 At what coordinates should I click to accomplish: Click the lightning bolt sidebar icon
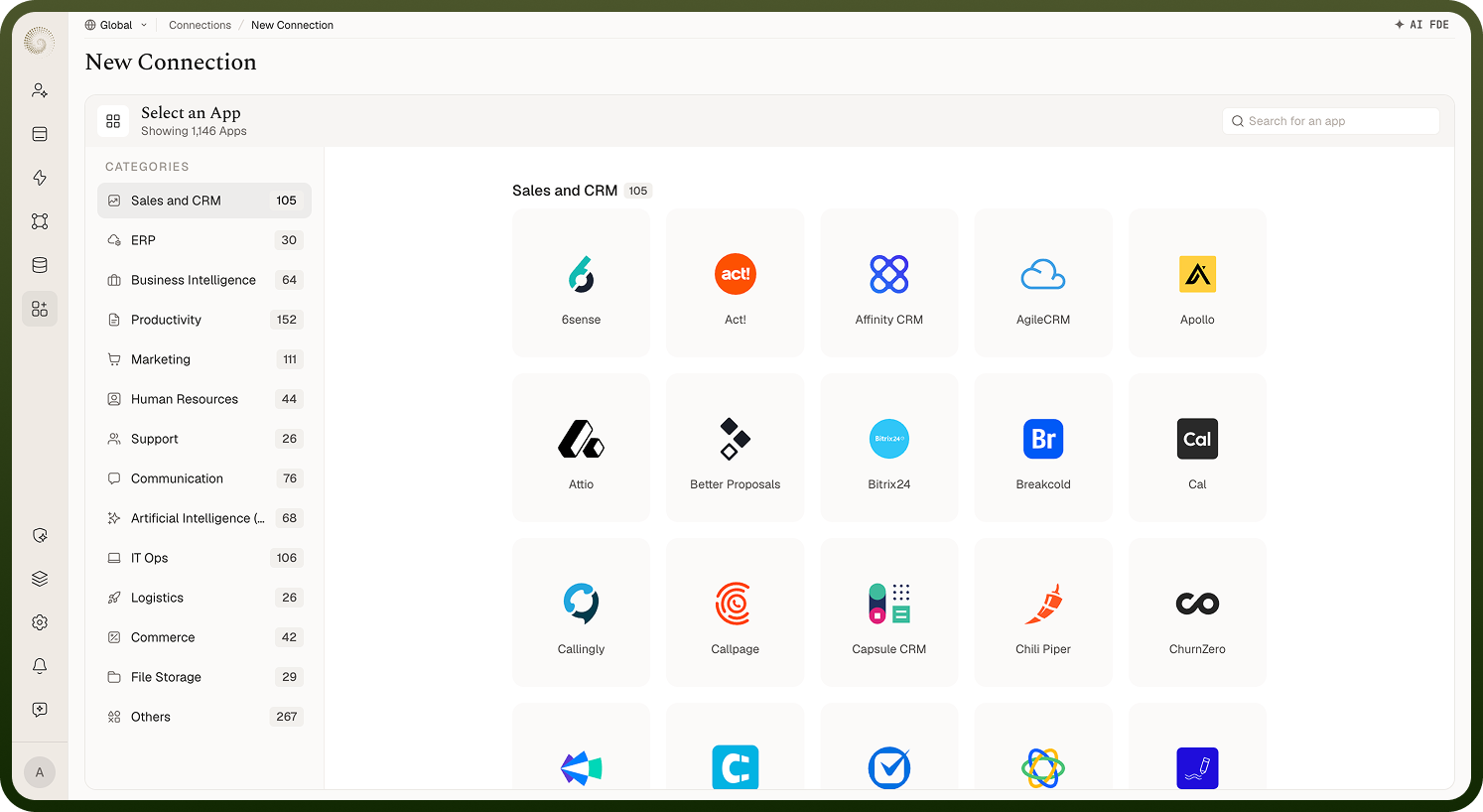40,178
